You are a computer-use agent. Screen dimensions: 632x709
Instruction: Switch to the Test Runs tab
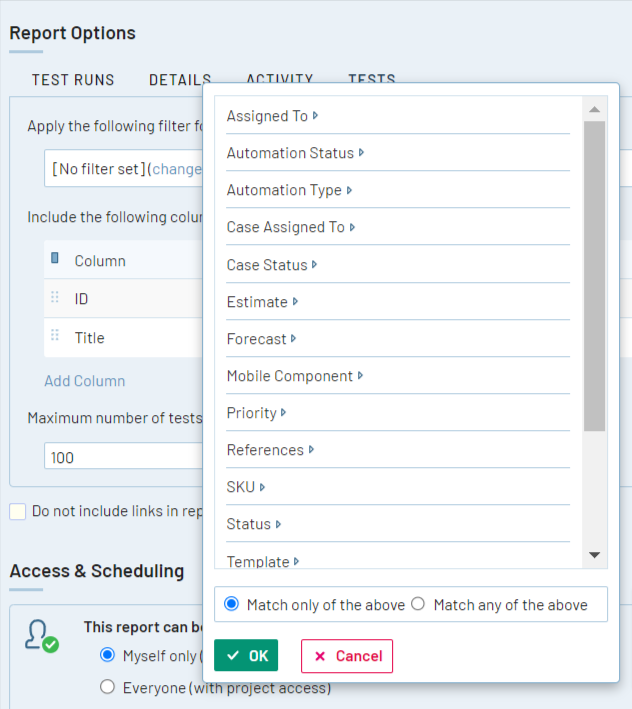tap(73, 80)
